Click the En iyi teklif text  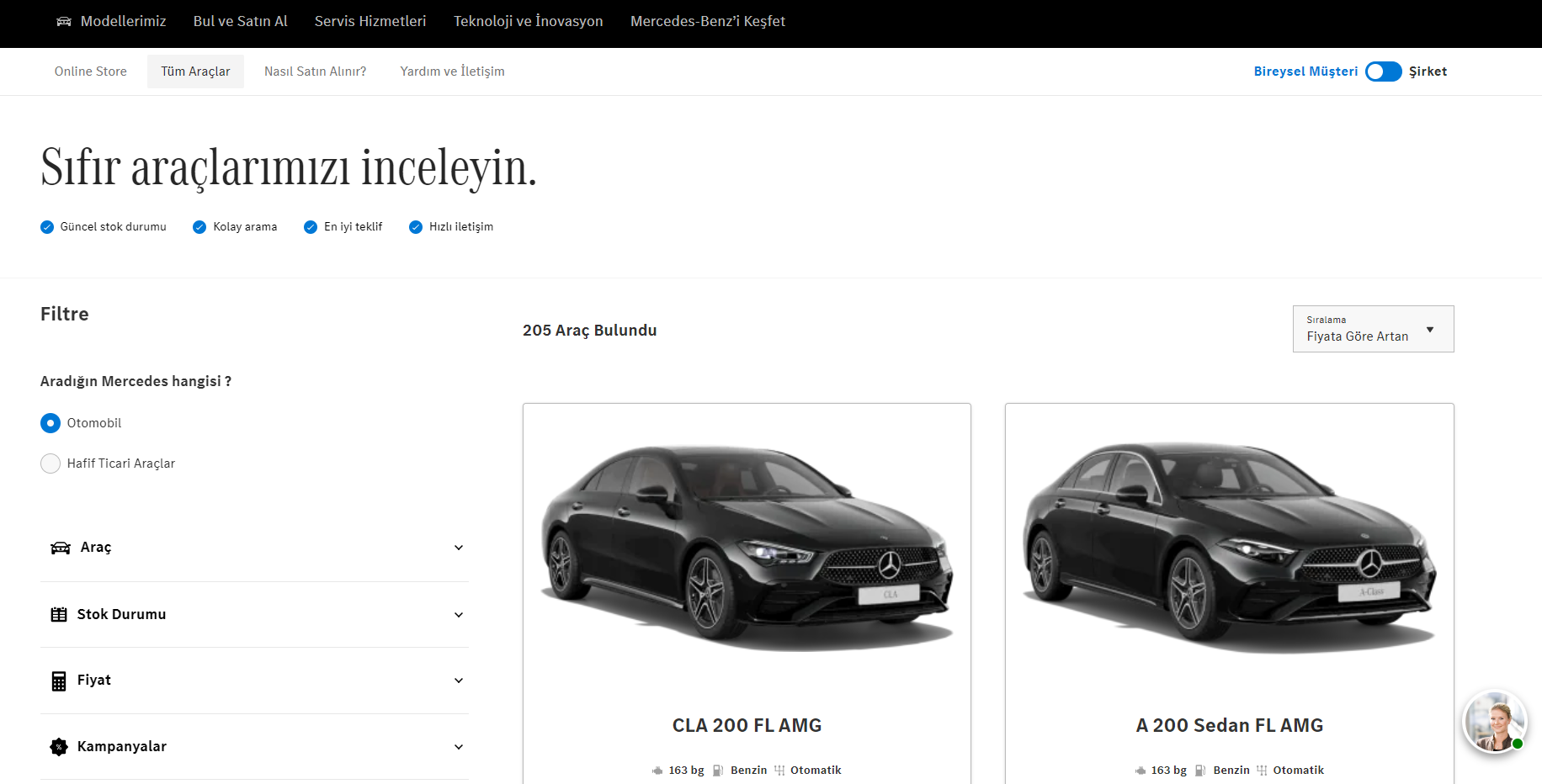point(354,227)
